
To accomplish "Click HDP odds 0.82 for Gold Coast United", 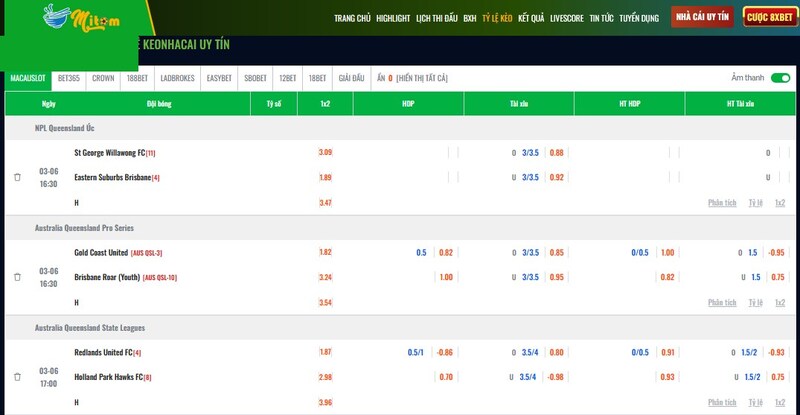I will pos(446,253).
